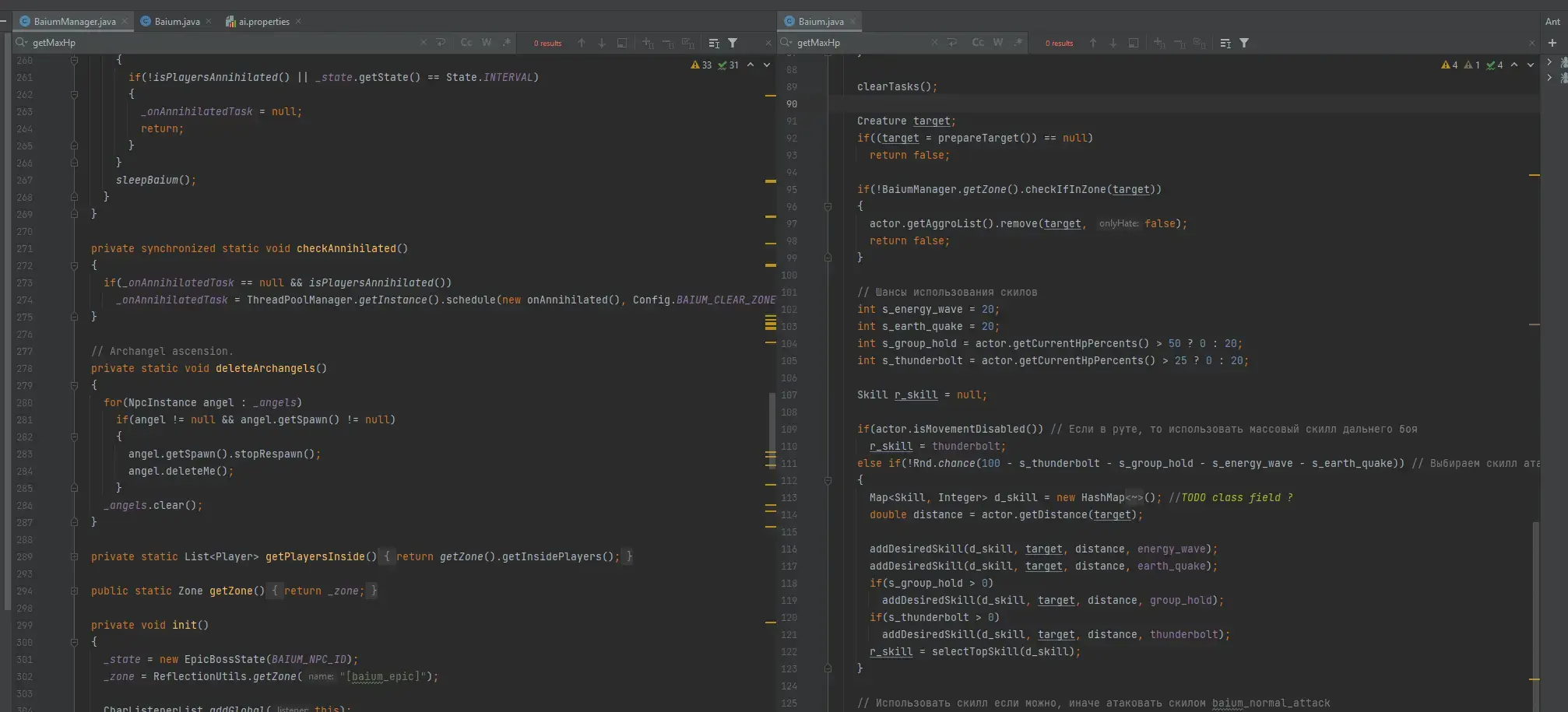Jump to next highlighted problem, right pane

(1531, 65)
